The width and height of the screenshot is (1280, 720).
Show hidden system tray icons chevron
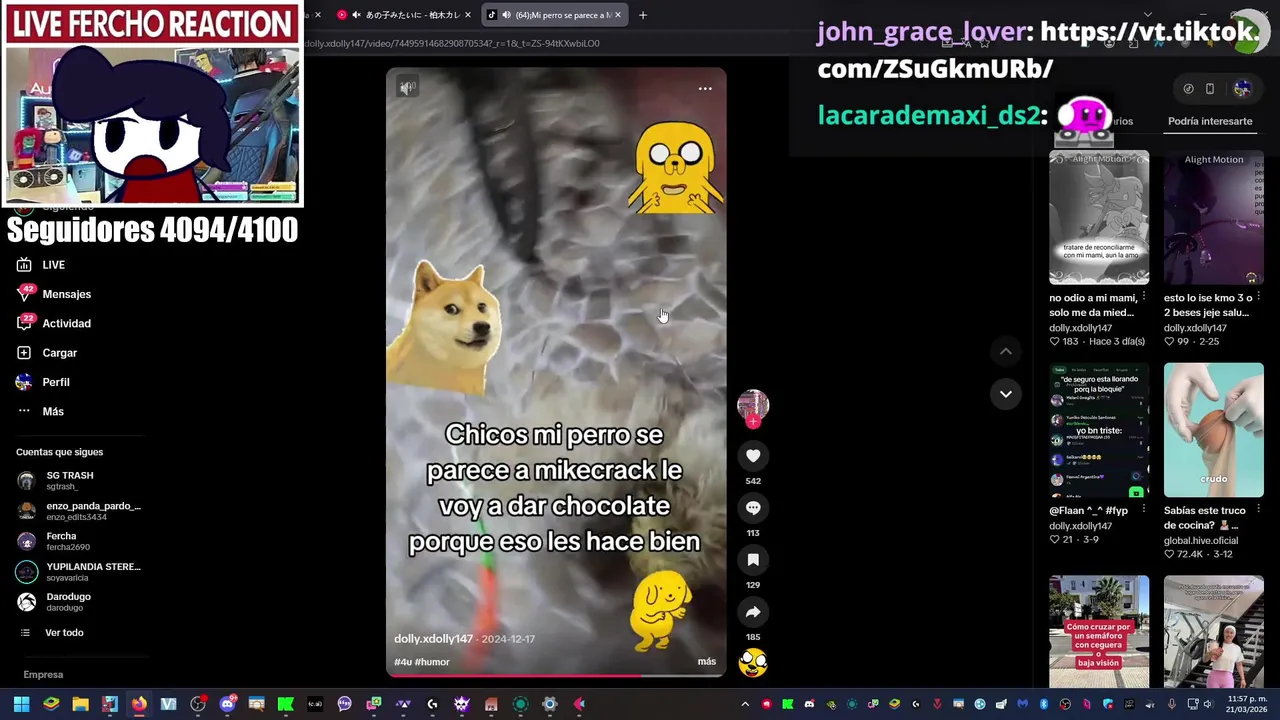pos(745,704)
